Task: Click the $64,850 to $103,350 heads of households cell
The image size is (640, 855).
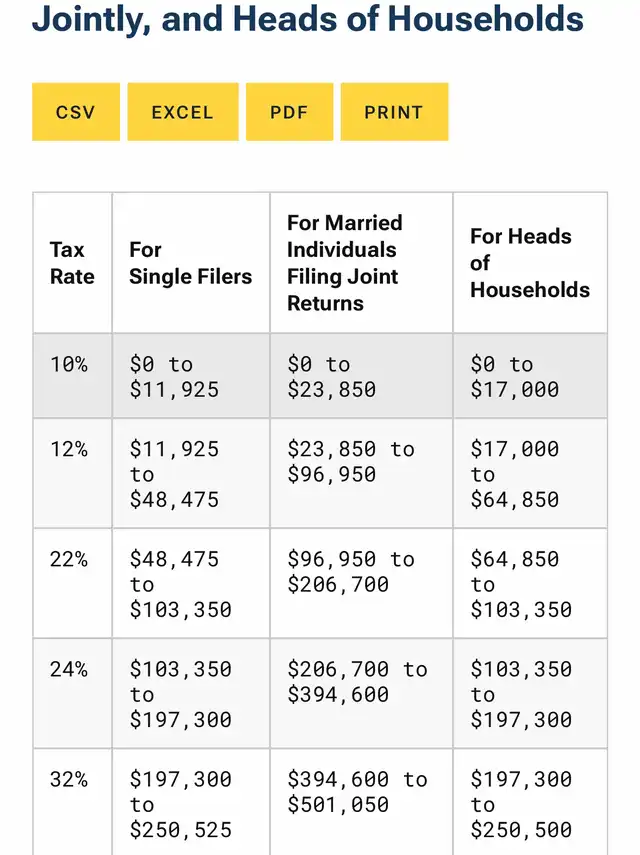Action: [x=521, y=584]
